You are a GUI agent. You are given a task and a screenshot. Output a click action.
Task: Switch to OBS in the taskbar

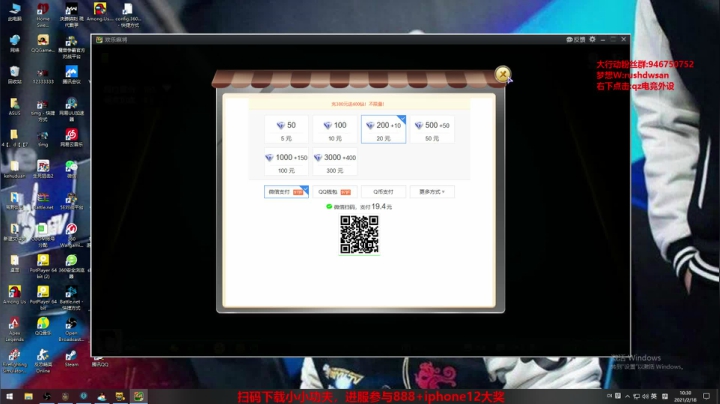(x=47, y=396)
